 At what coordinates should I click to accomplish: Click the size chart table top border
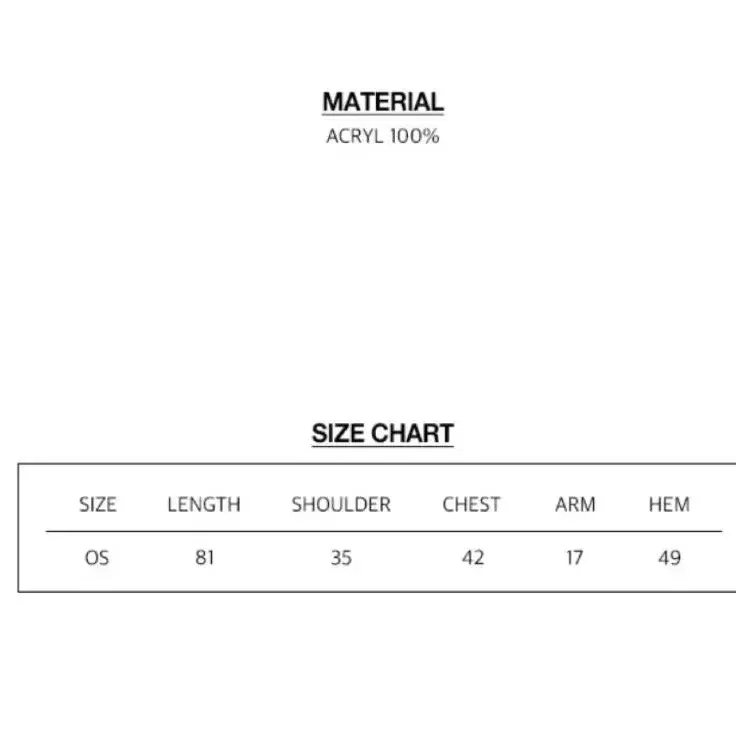(x=377, y=464)
